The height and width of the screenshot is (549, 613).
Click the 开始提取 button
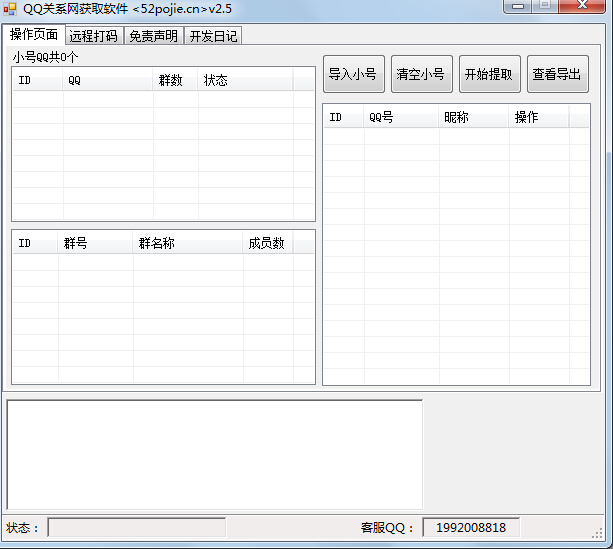(490, 74)
